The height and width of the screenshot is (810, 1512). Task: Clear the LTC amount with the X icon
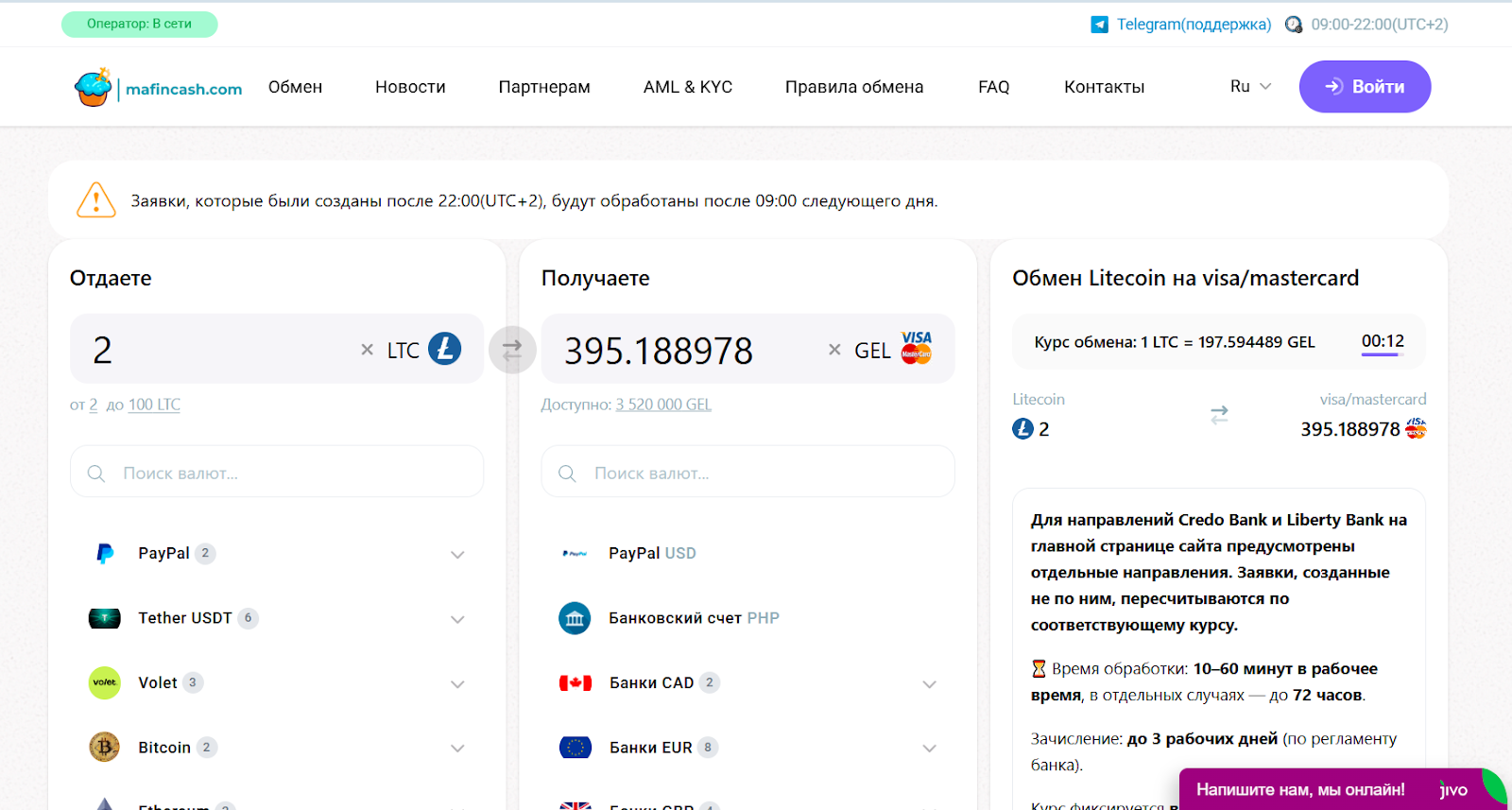(367, 350)
